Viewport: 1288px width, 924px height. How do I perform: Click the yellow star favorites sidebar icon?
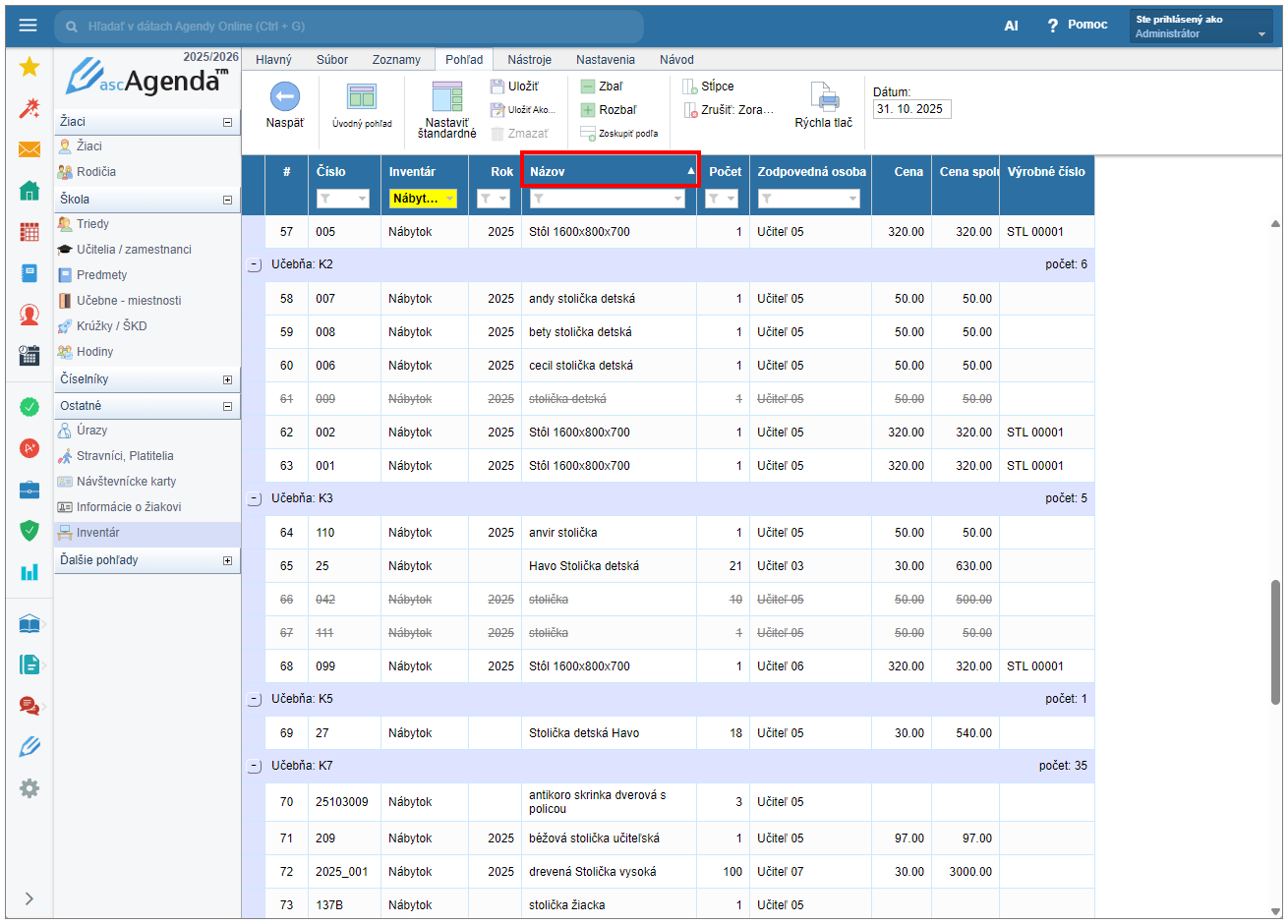29,67
